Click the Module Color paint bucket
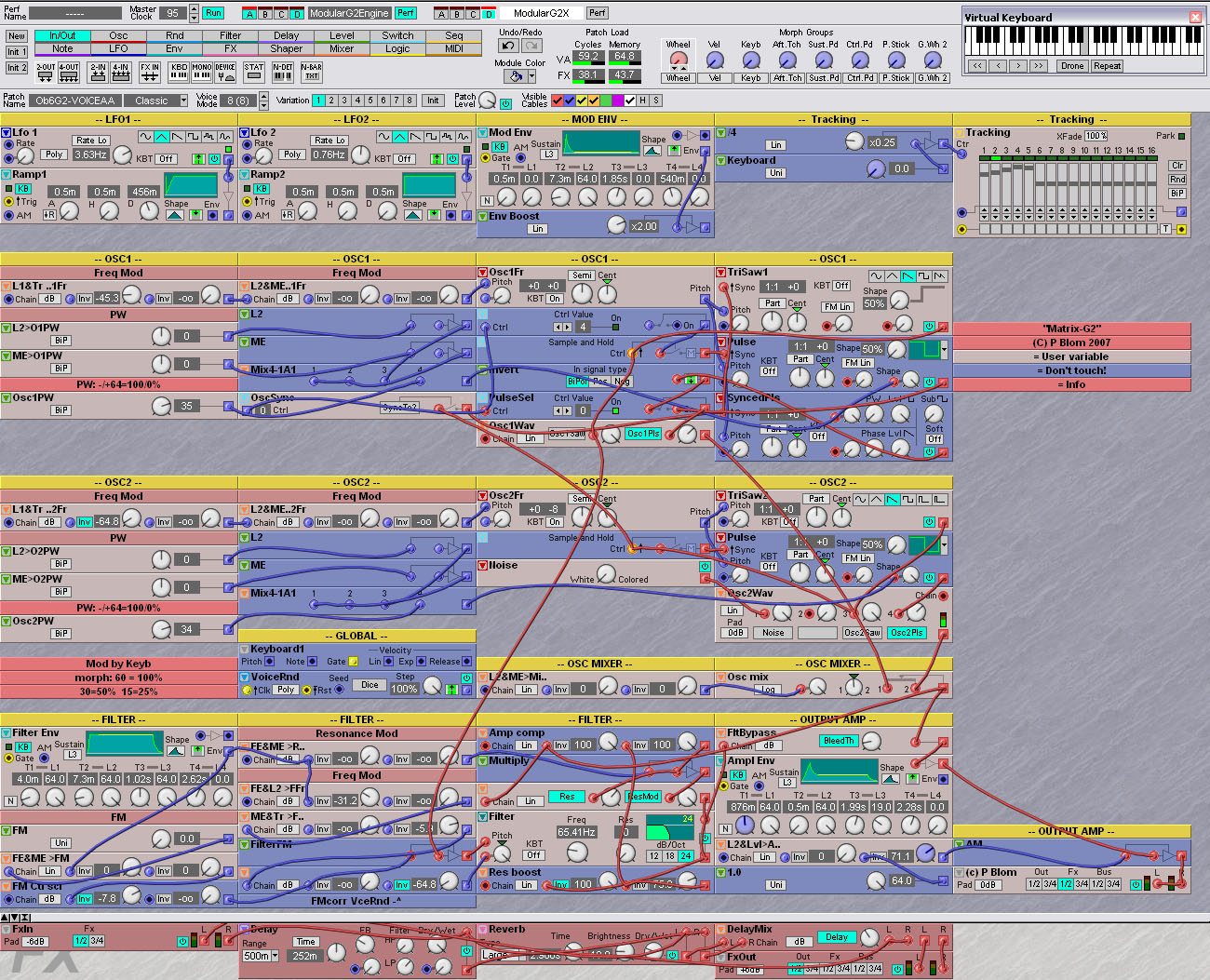 click(x=515, y=77)
